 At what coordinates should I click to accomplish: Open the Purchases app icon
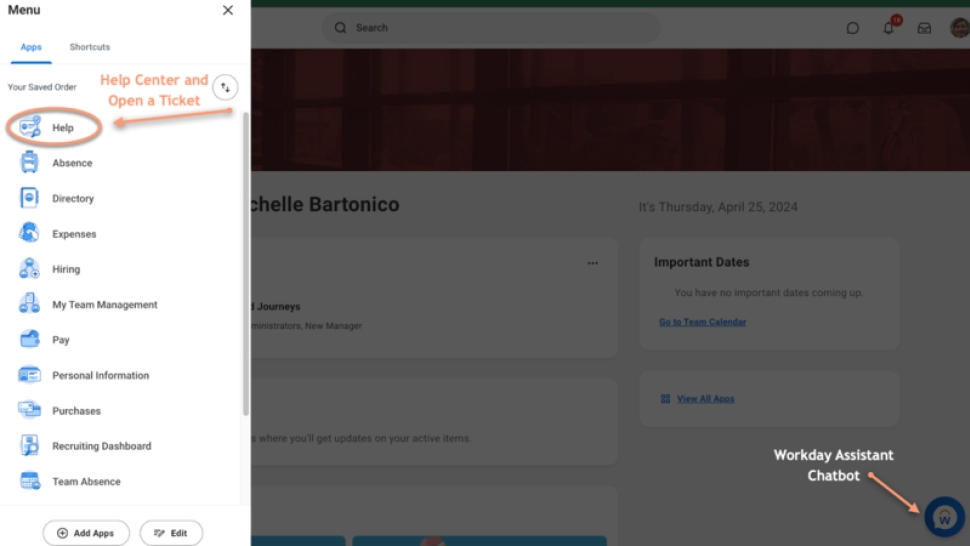30,411
